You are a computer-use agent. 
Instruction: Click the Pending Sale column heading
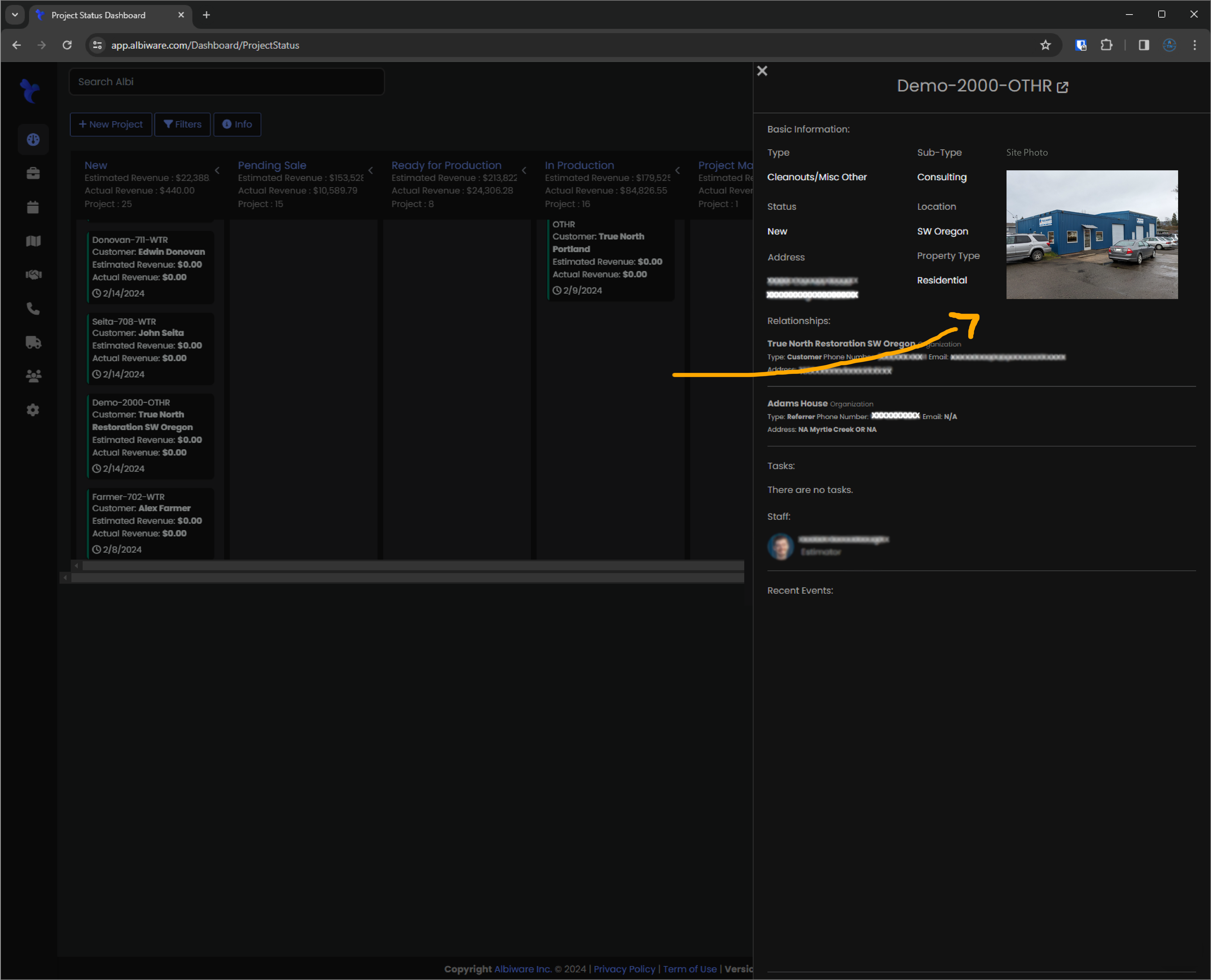pos(272,165)
